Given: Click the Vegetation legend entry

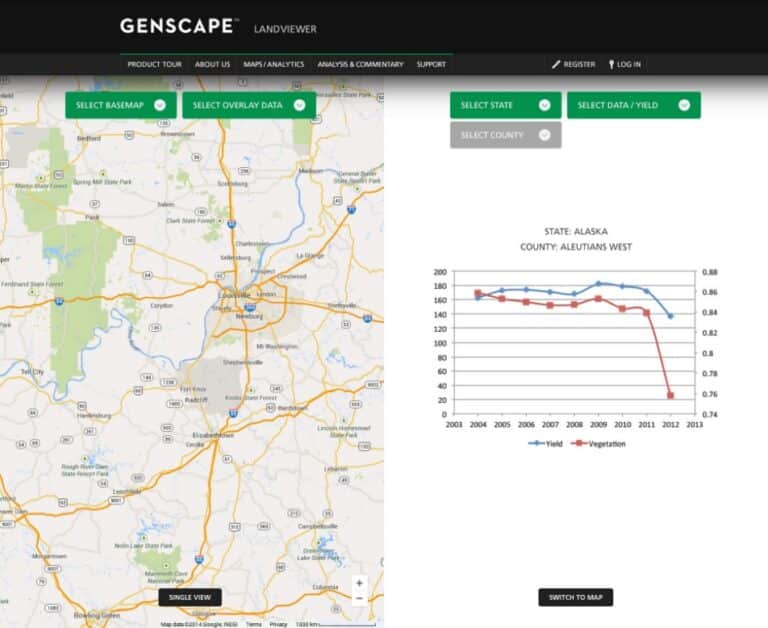Looking at the screenshot, I should click(x=599, y=443).
